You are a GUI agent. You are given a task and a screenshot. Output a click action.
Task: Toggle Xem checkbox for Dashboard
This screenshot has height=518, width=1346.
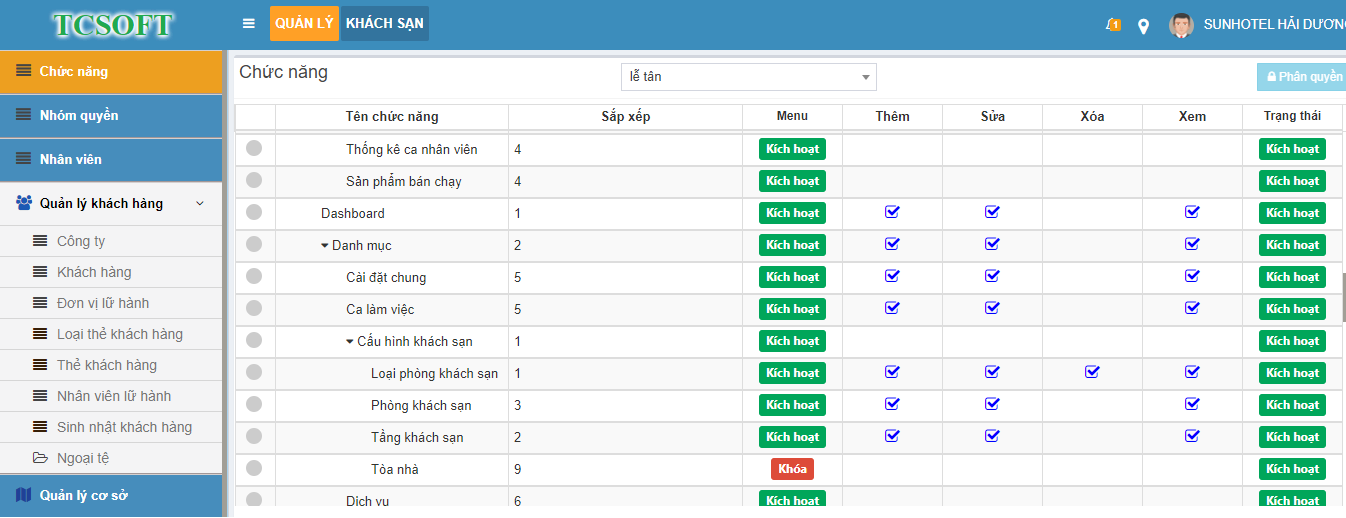tap(1192, 212)
